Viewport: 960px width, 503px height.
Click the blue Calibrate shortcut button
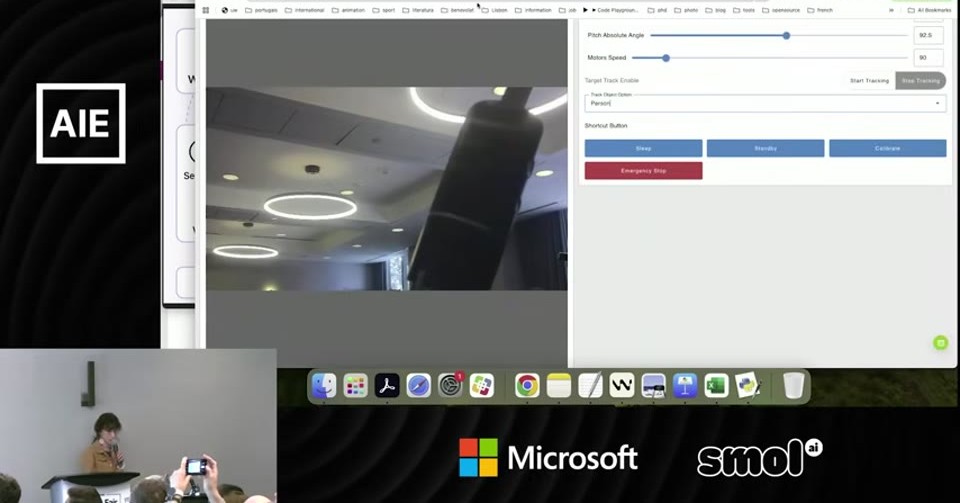point(888,148)
